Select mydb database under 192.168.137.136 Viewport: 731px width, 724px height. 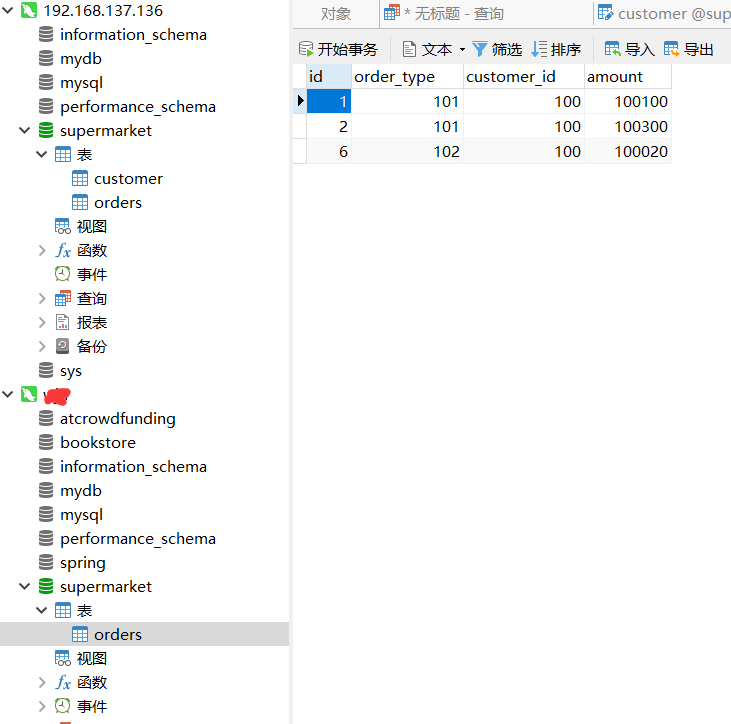pyautogui.click(x=81, y=59)
